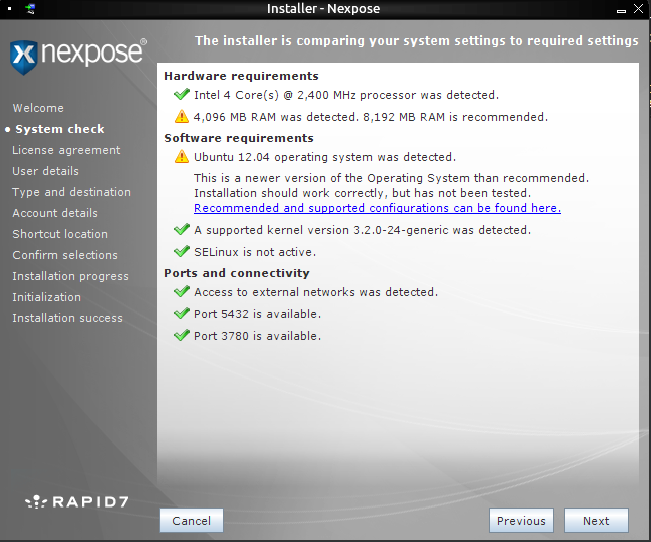Select the Welcome step in sidebar
The width and height of the screenshot is (651, 542).
coord(38,108)
